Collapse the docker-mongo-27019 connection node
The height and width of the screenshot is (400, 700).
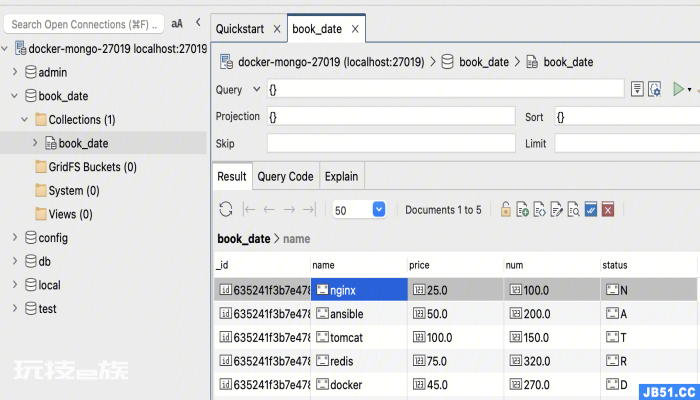tap(5, 48)
